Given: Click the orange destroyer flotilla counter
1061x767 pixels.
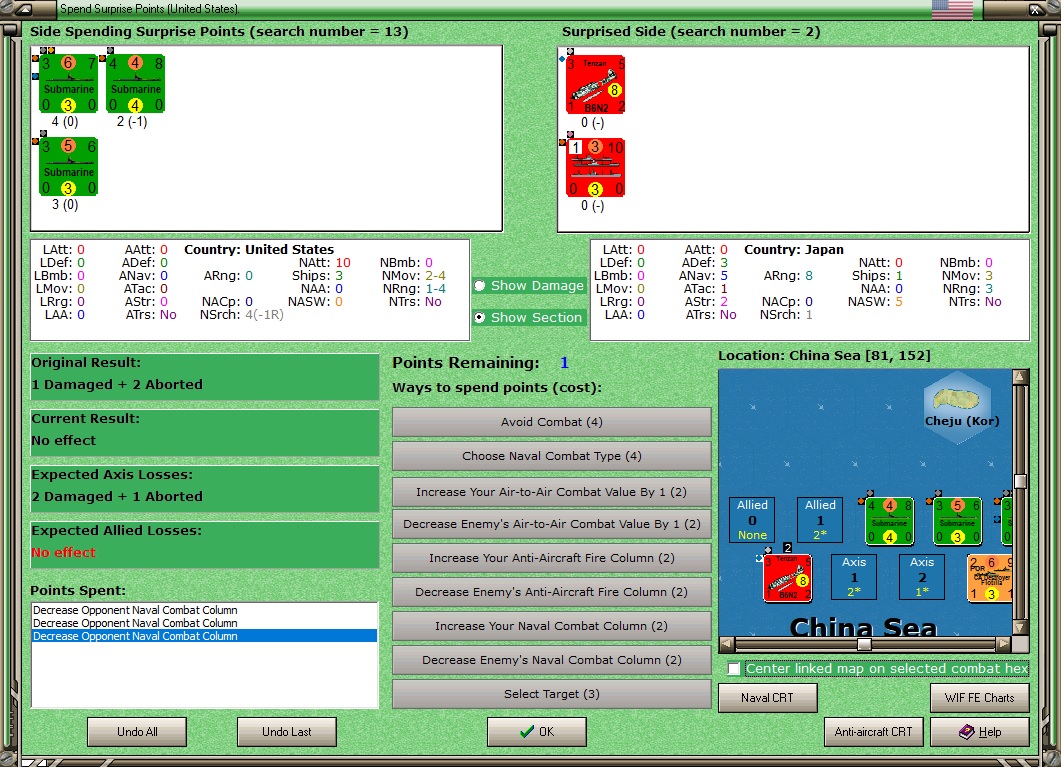Looking at the screenshot, I should tap(990, 578).
